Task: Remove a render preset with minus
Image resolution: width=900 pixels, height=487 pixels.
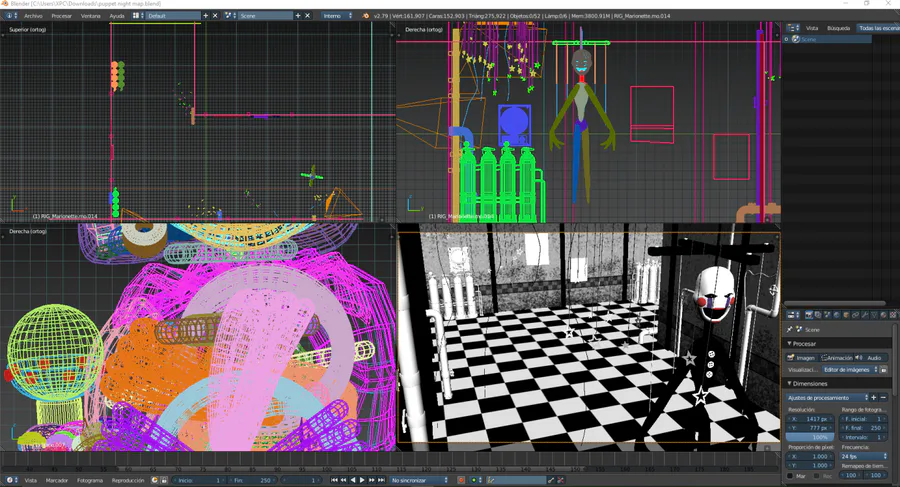Action: click(x=883, y=397)
